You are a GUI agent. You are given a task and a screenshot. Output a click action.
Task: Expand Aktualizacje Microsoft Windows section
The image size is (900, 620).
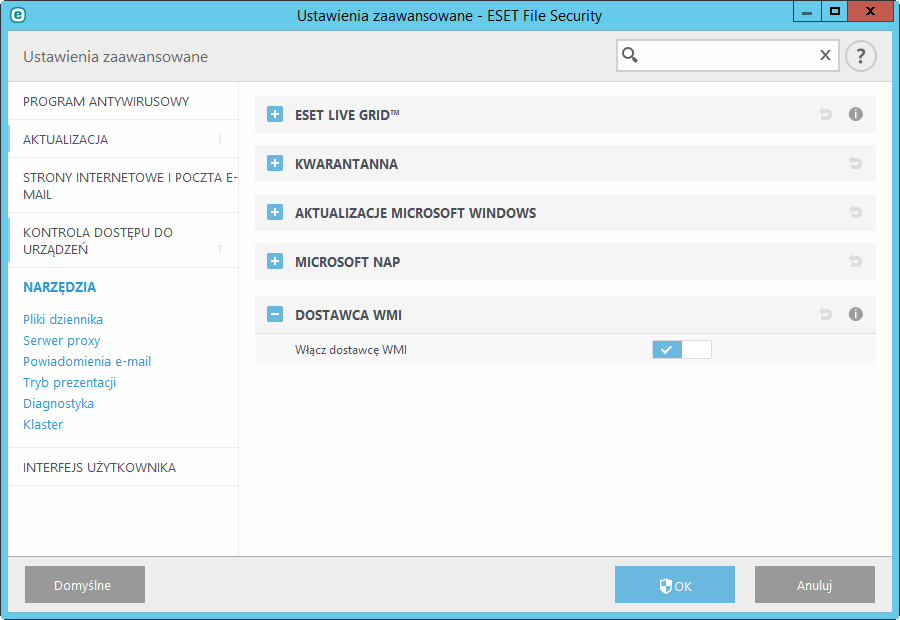click(275, 212)
